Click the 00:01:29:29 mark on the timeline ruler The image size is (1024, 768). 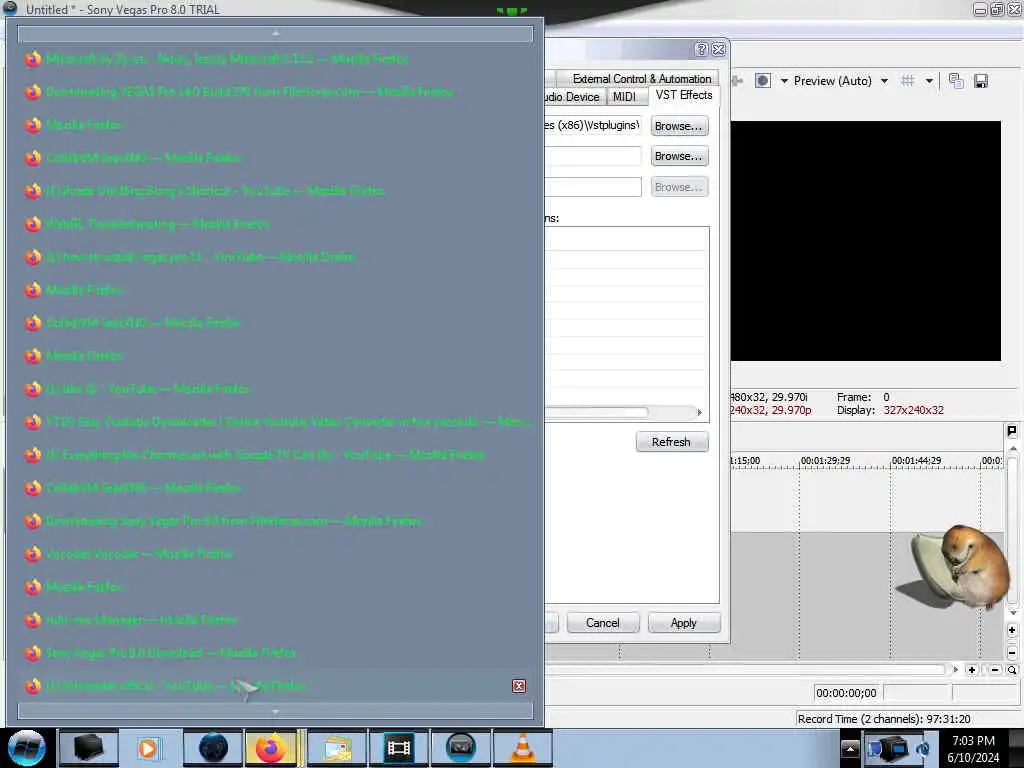pos(825,460)
